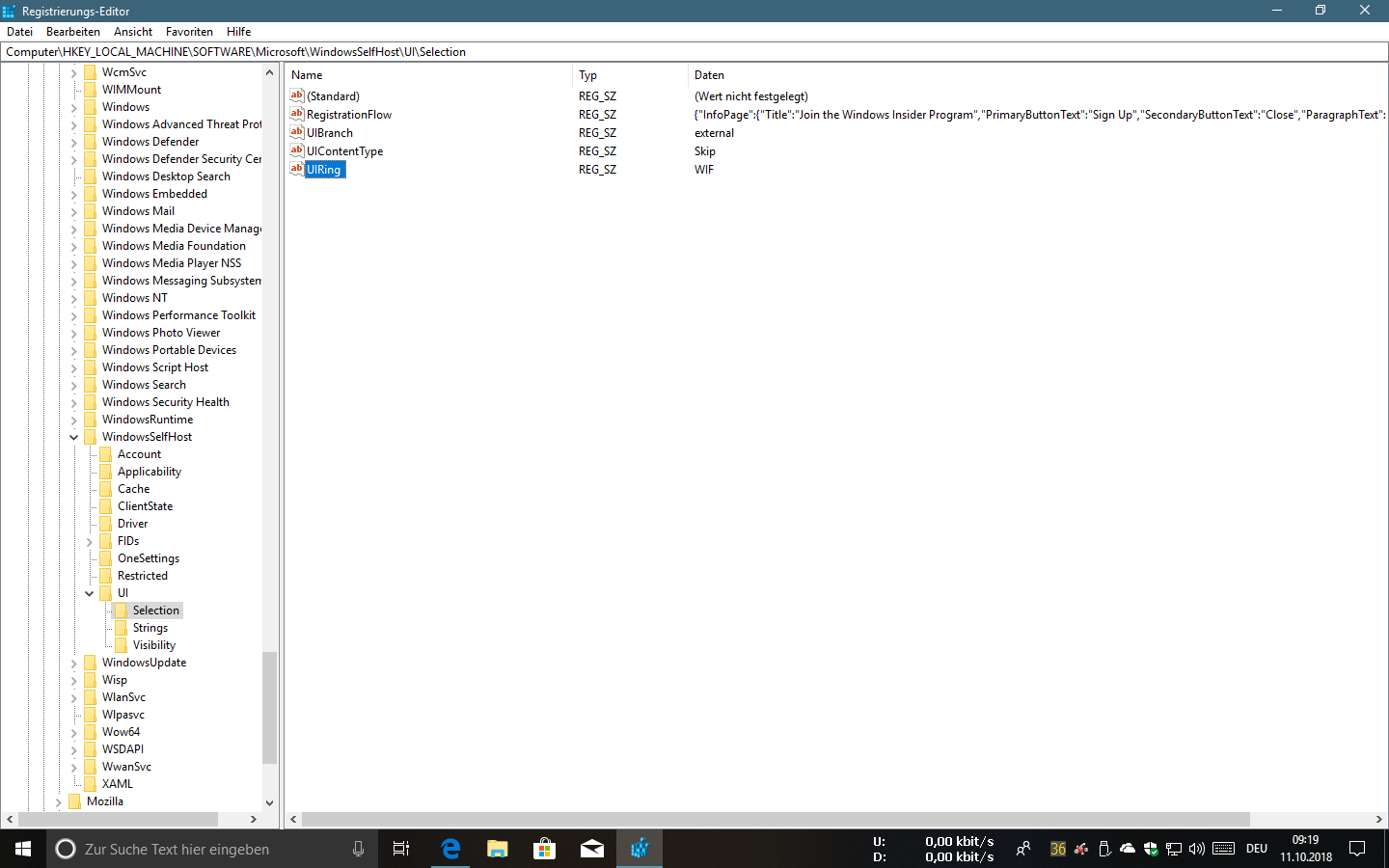Expand the WindowsUpdate tree node
1389x868 pixels.
click(x=73, y=663)
